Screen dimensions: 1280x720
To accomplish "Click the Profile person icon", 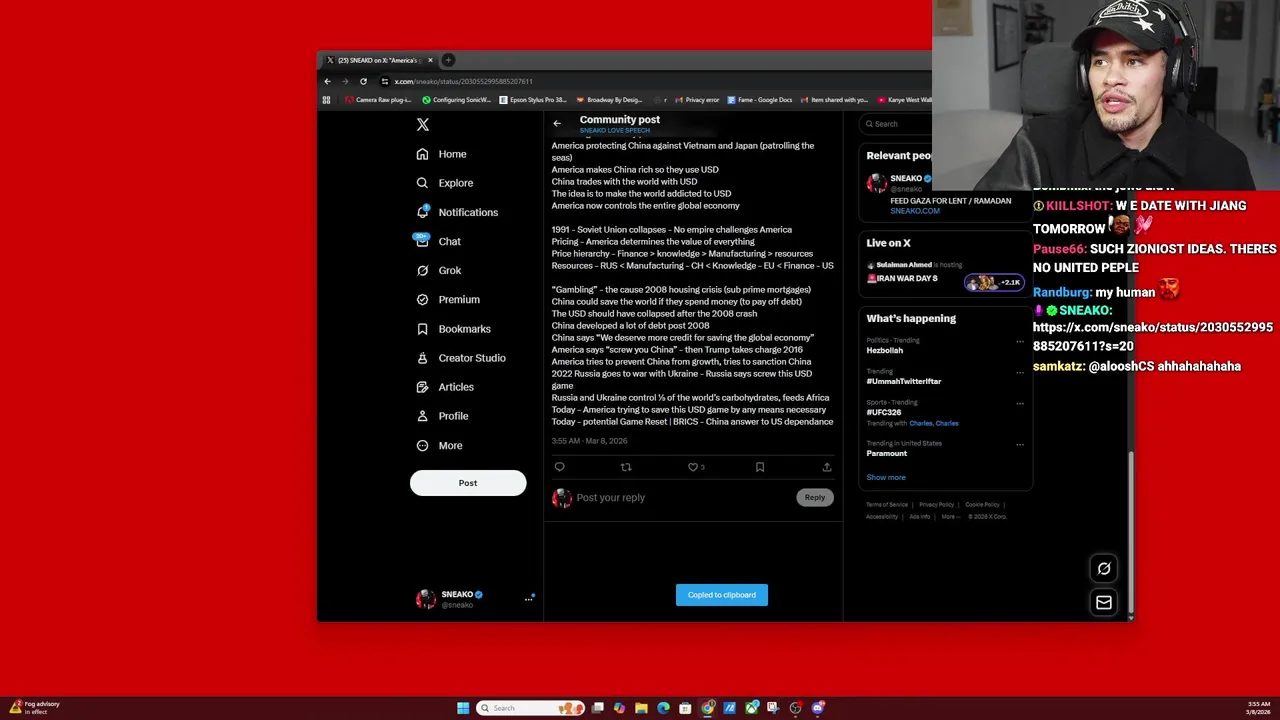I will (x=422, y=415).
